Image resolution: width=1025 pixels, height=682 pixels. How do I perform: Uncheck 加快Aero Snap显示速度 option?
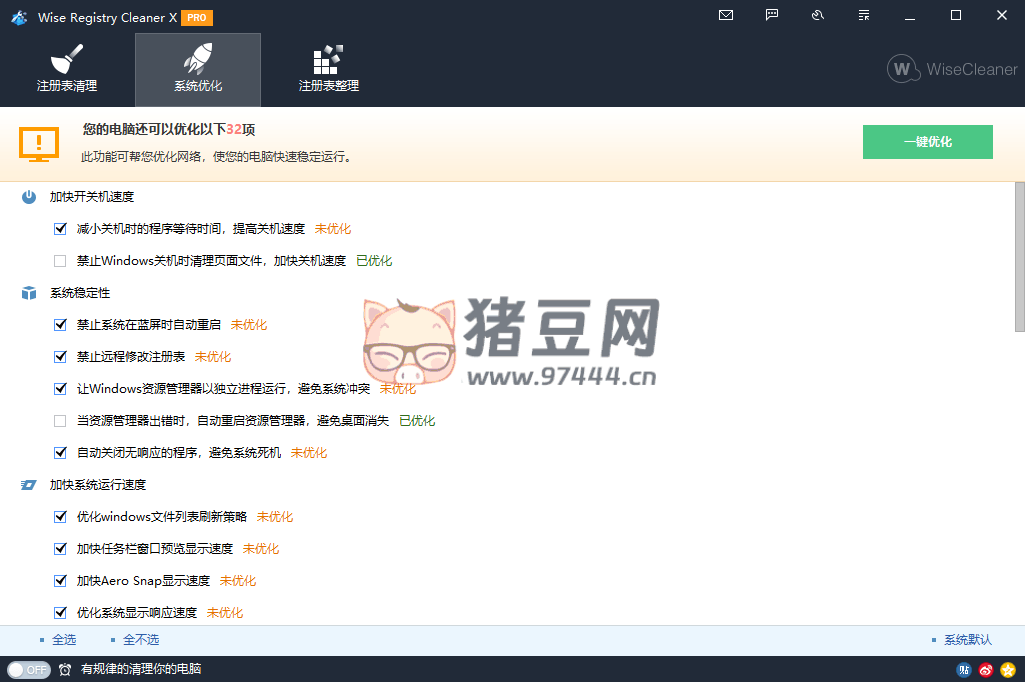[x=60, y=581]
